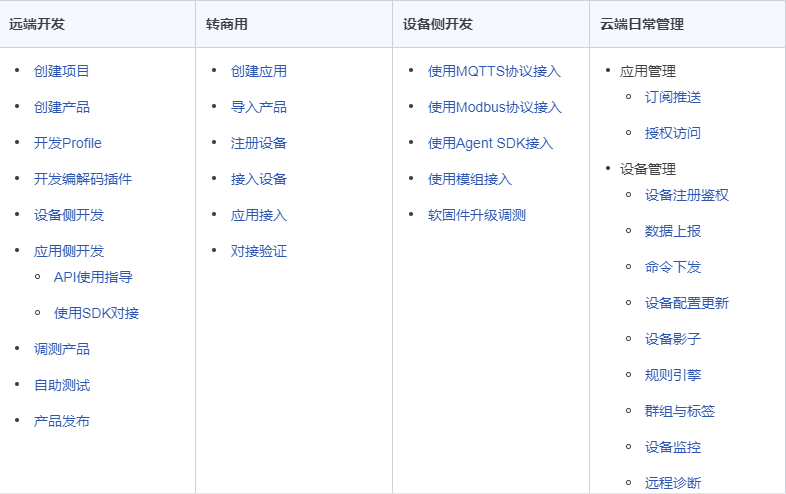Viewport: 786px width, 494px height.
Task: Open 软固件升级调测 link
Action: coord(477,215)
